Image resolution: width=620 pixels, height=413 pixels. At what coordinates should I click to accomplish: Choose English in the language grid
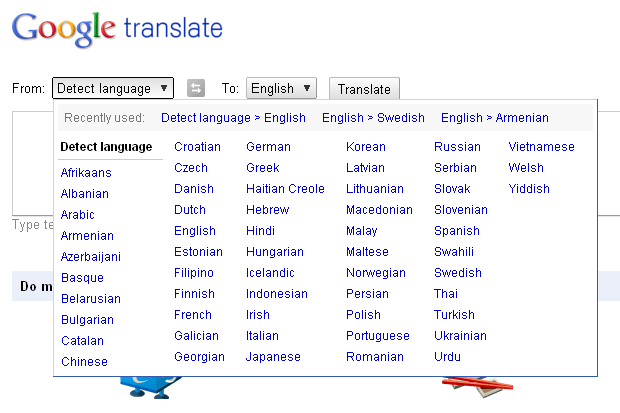click(x=195, y=231)
